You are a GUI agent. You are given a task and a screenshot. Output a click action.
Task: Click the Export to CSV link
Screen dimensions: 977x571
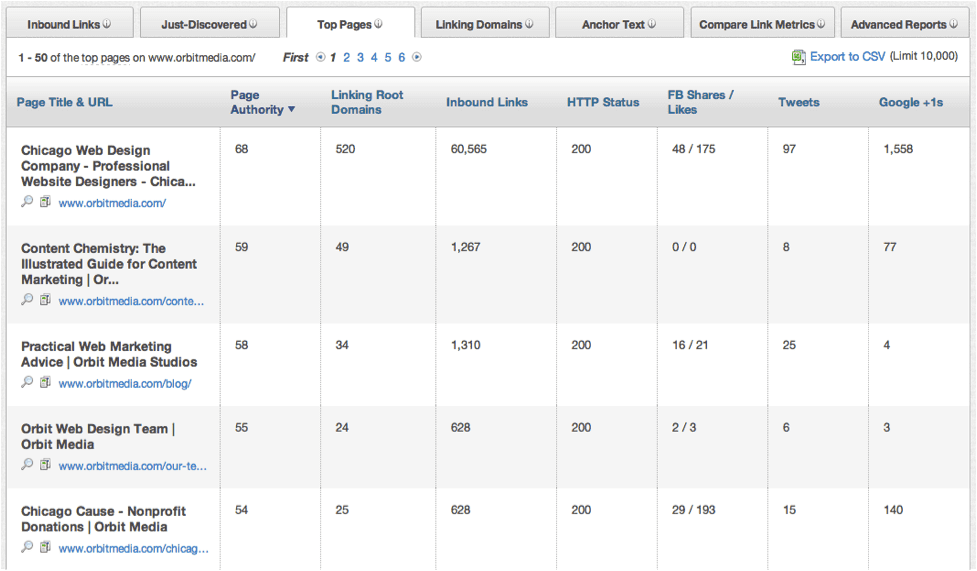847,57
